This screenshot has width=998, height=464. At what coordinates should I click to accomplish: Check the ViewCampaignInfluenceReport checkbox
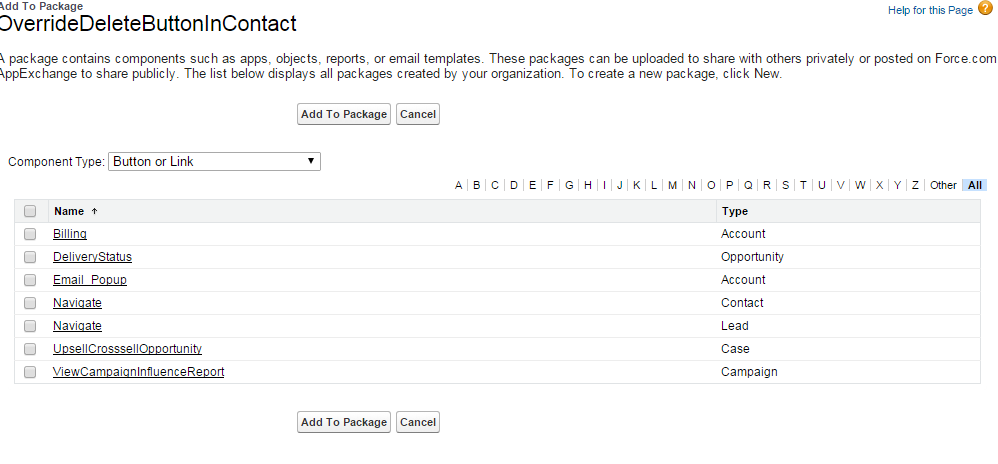[x=30, y=372]
